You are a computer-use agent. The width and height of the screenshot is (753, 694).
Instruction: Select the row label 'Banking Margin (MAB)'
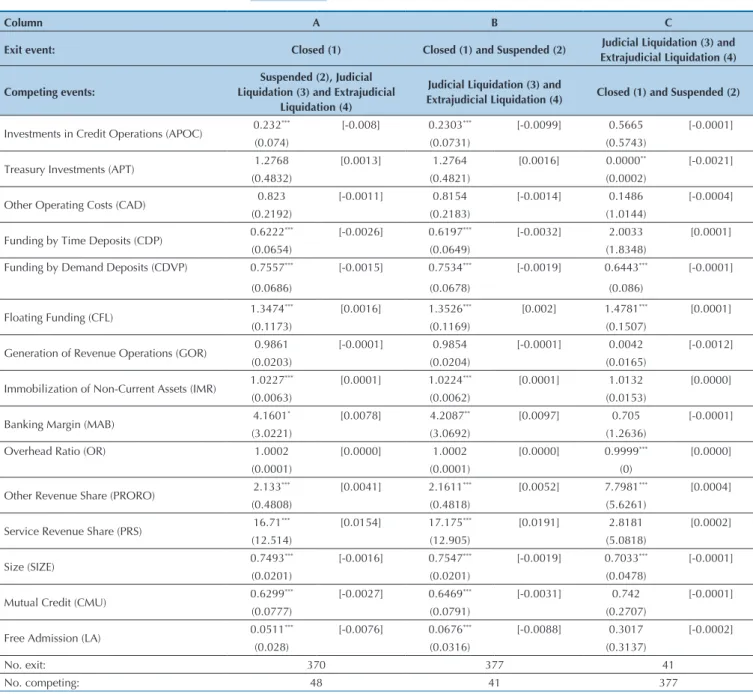(59, 424)
